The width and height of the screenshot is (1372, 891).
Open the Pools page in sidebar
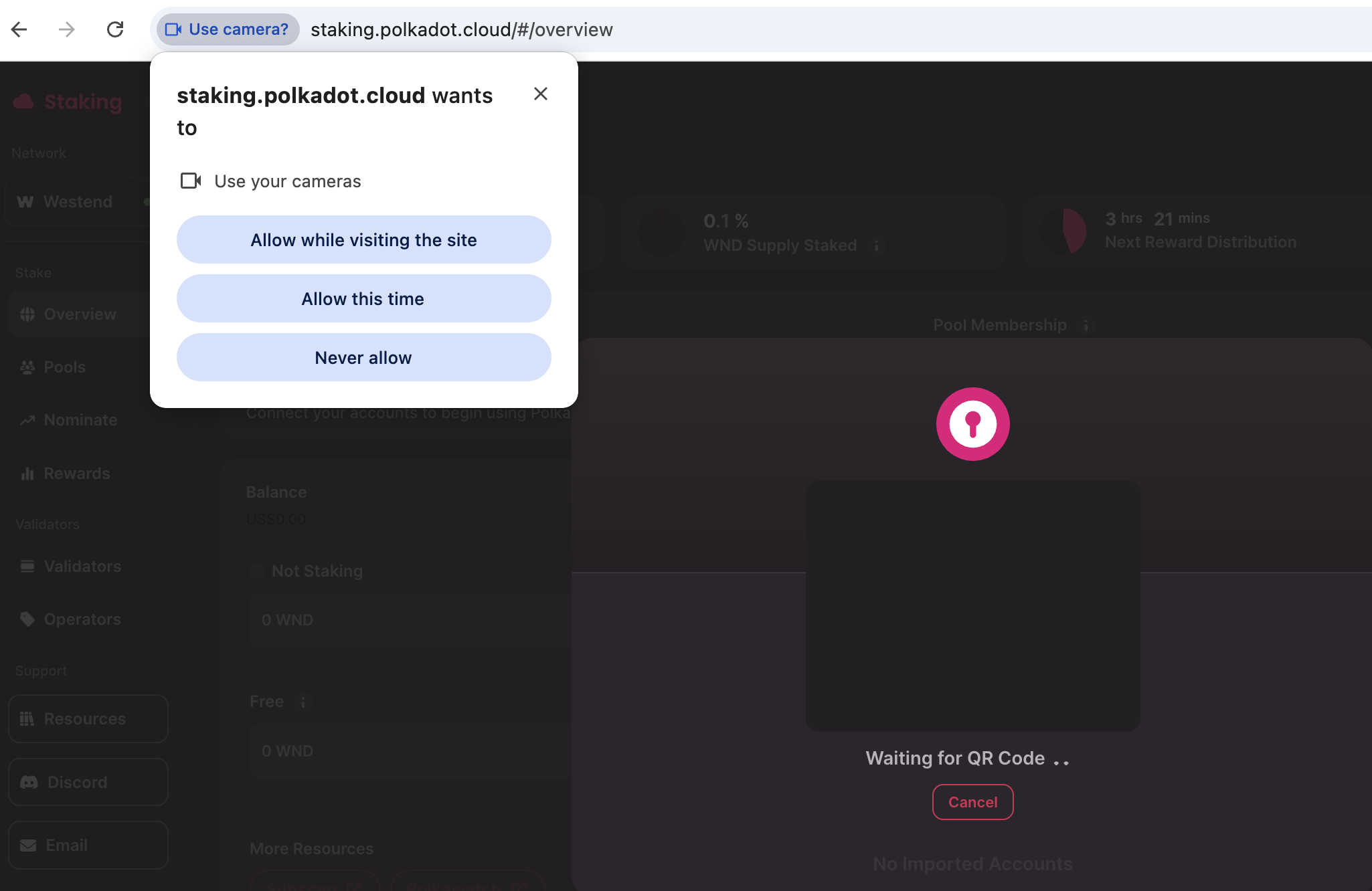[64, 367]
